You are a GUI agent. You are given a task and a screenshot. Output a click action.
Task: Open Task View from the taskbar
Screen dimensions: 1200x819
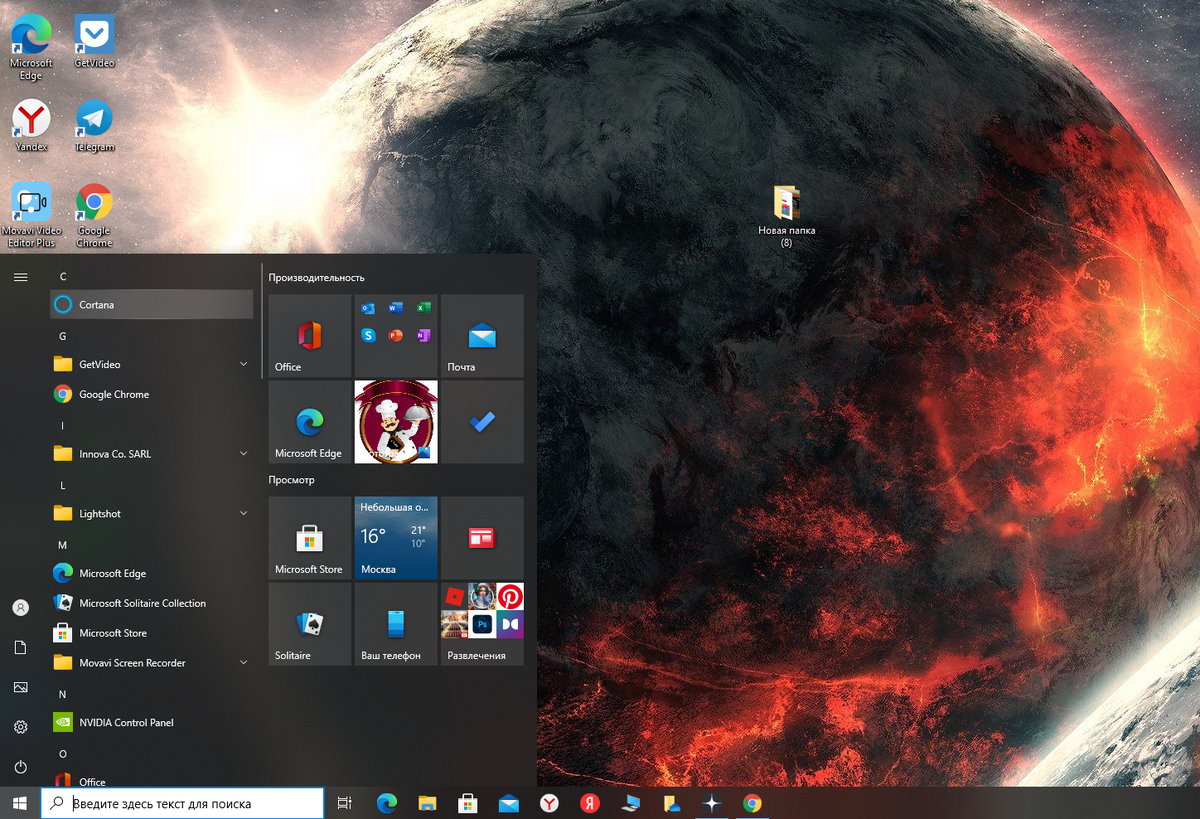click(344, 803)
